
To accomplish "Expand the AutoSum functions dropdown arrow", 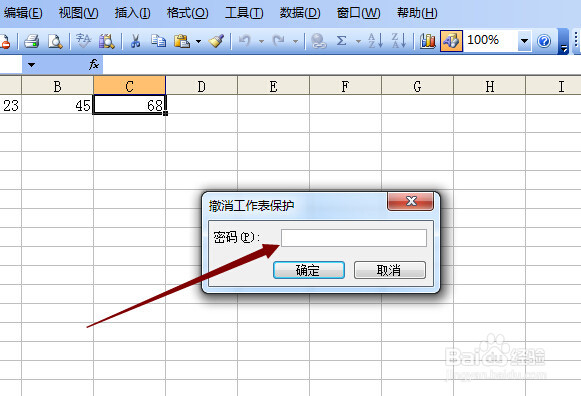I will pyautogui.click(x=358, y=41).
